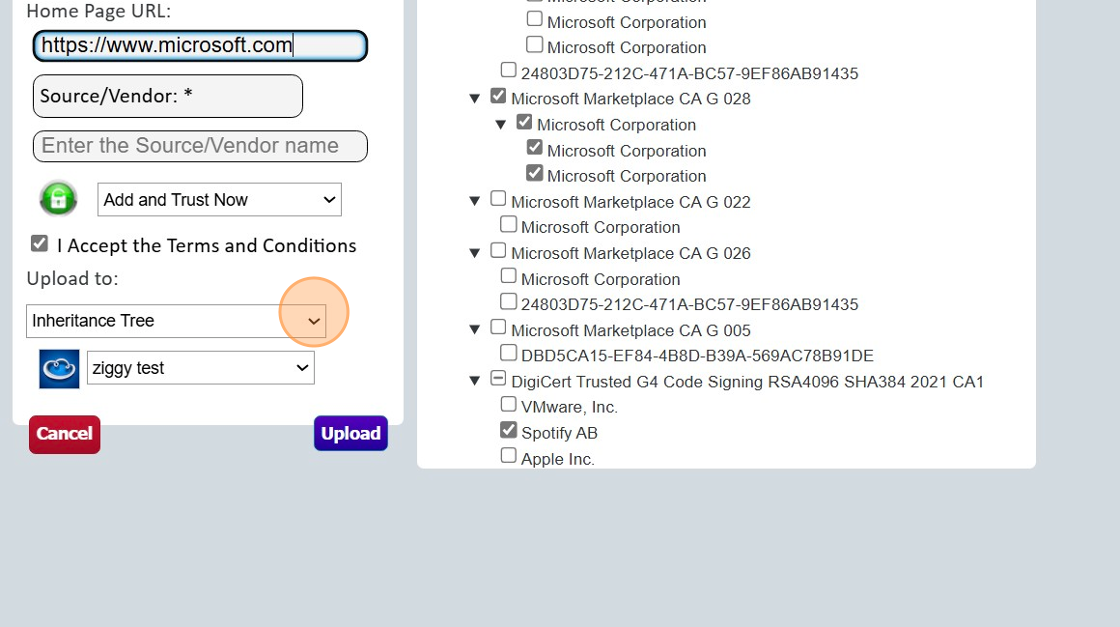Click the blue cloud icon beside ziggy test
1120x627 pixels.
(x=58, y=368)
